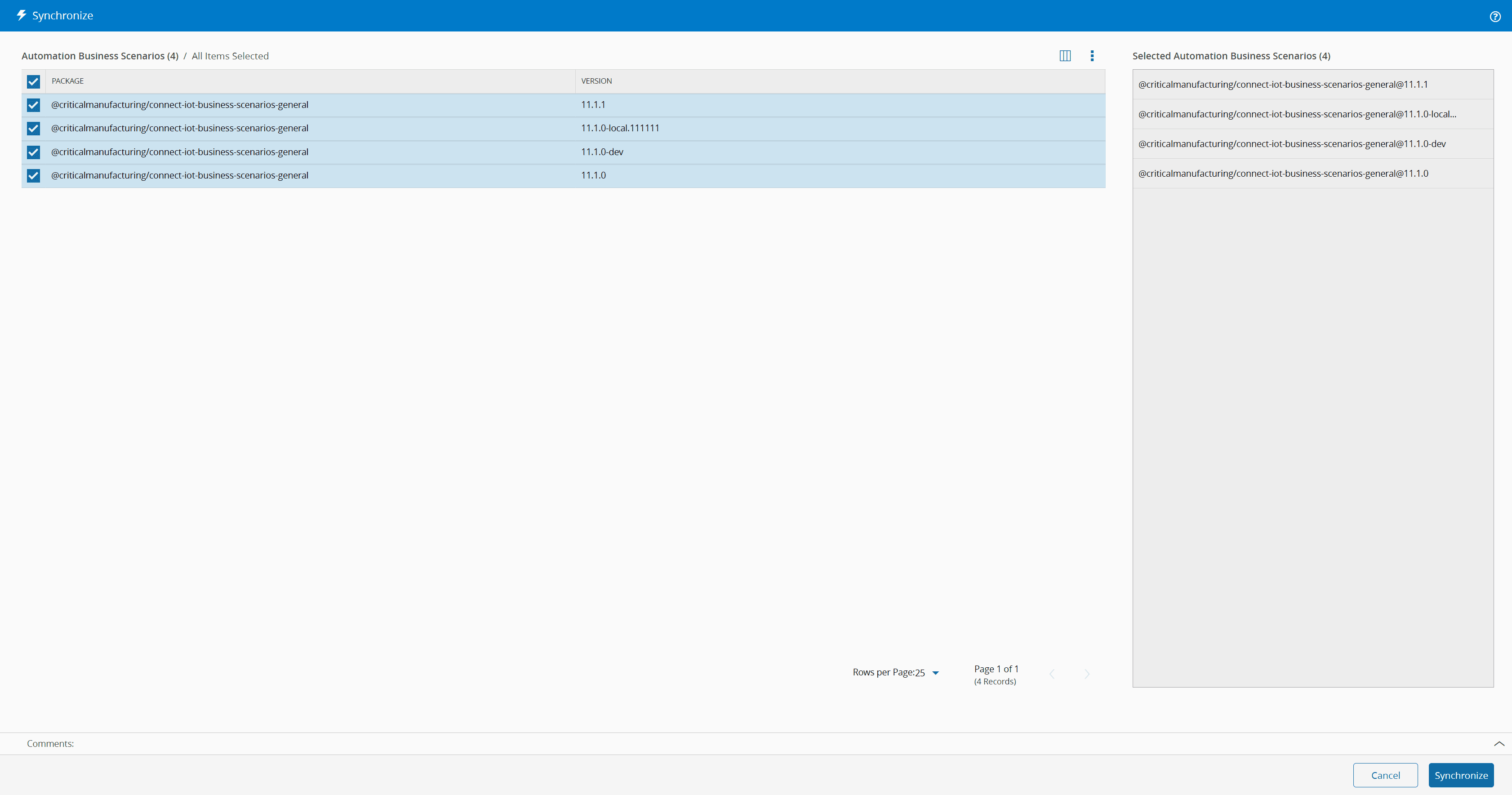Sort by the PACKAGE column header
The height and width of the screenshot is (795, 1512).
67,81
